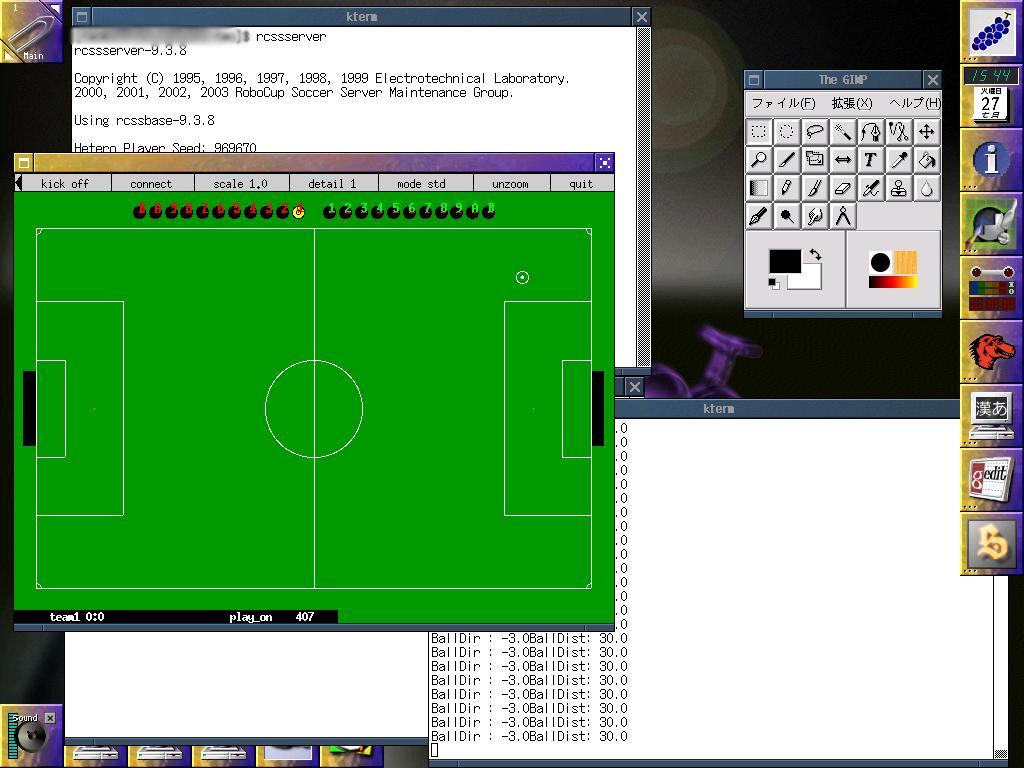
Task: Click the black foreground color swatch
Action: (784, 261)
